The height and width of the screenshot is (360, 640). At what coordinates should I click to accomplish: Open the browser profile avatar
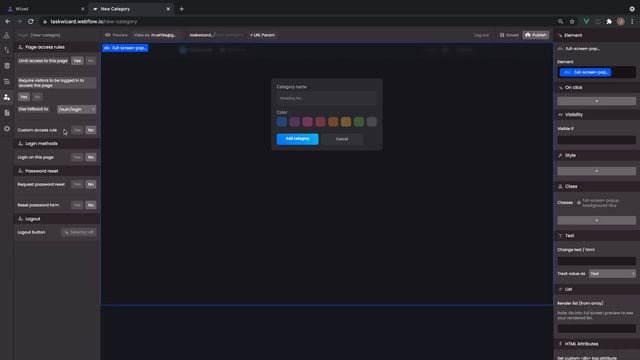pyautogui.click(x=620, y=21)
